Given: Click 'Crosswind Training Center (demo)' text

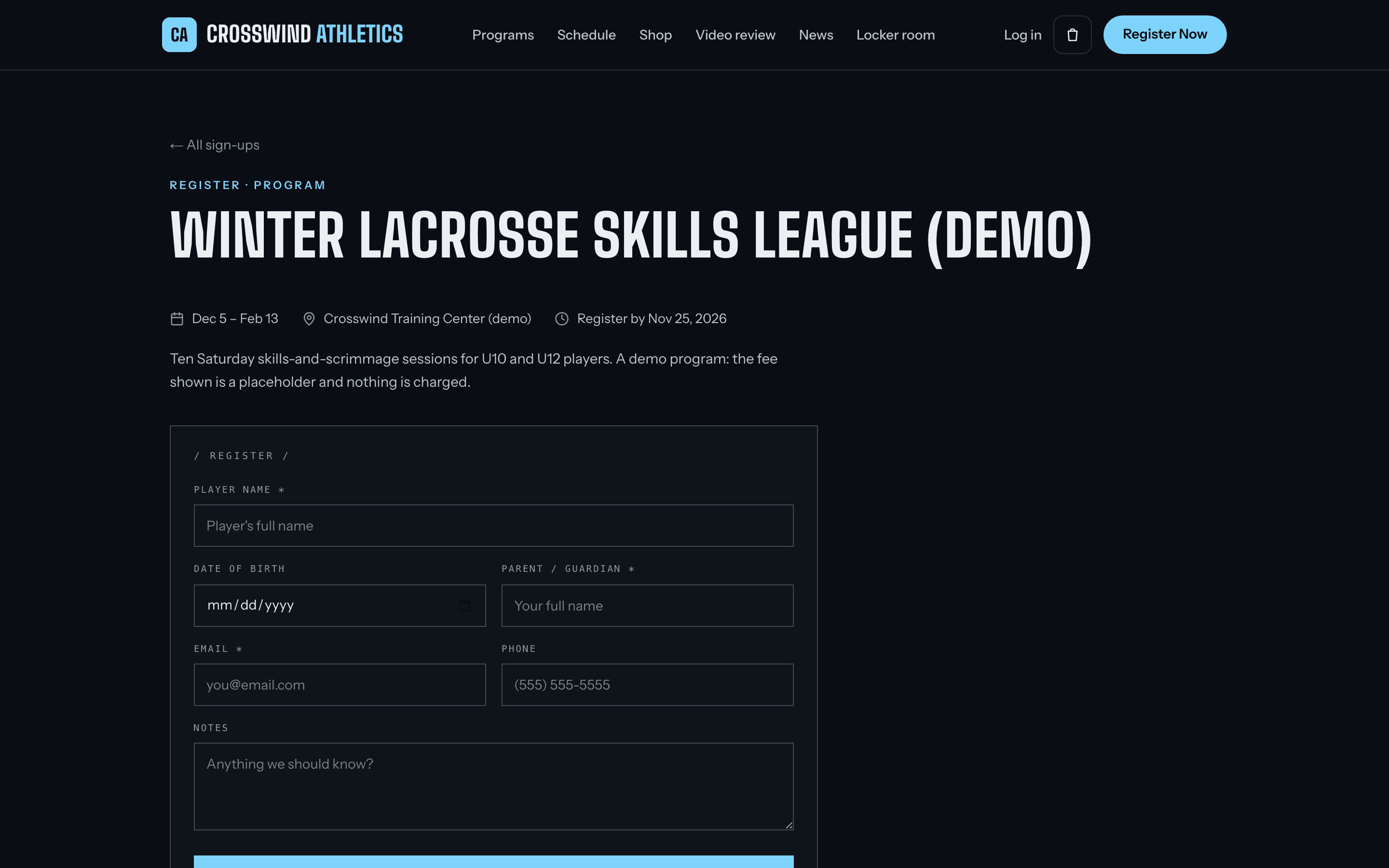Looking at the screenshot, I should point(427,319).
